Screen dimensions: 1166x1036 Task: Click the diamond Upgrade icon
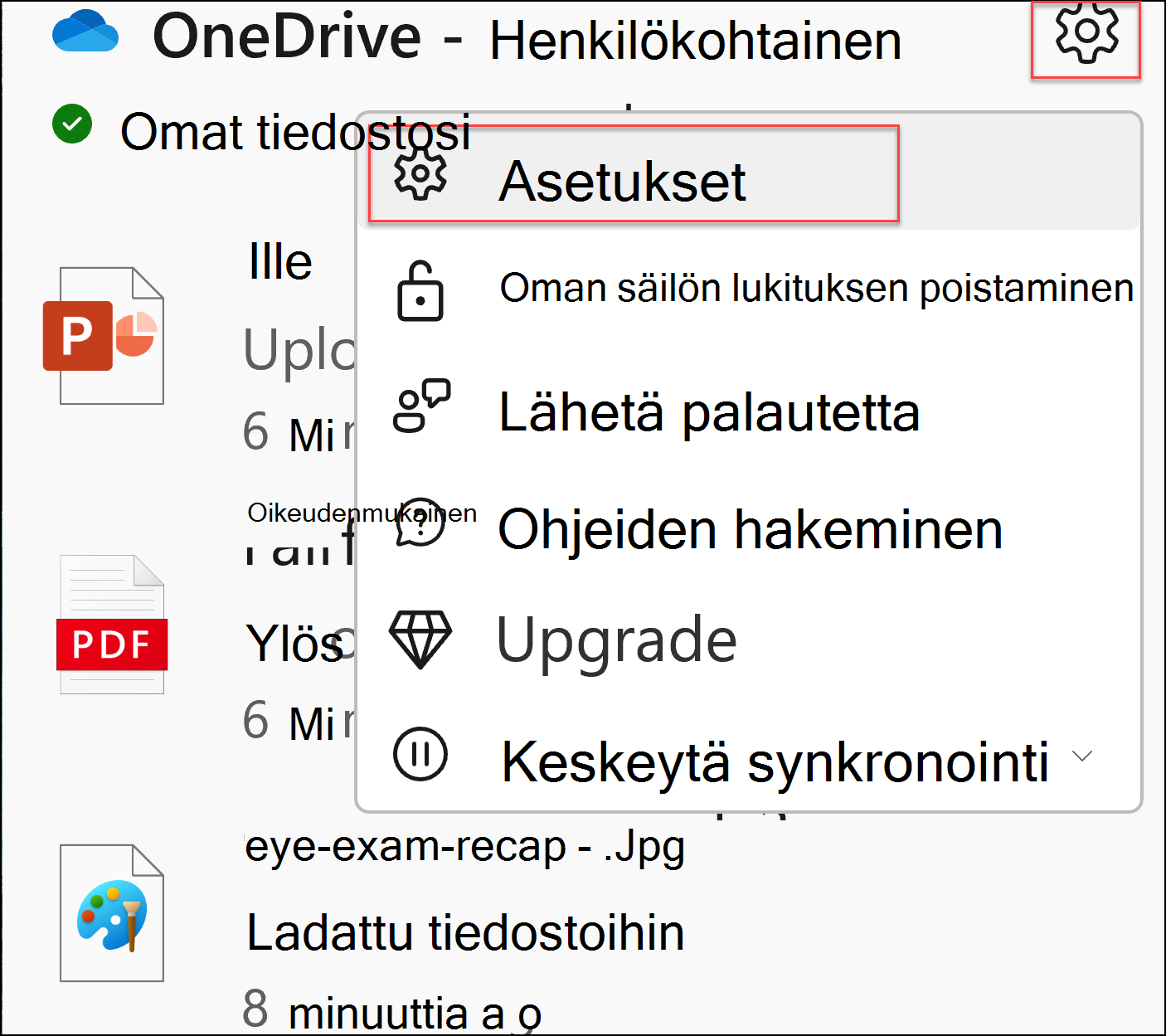(420, 640)
